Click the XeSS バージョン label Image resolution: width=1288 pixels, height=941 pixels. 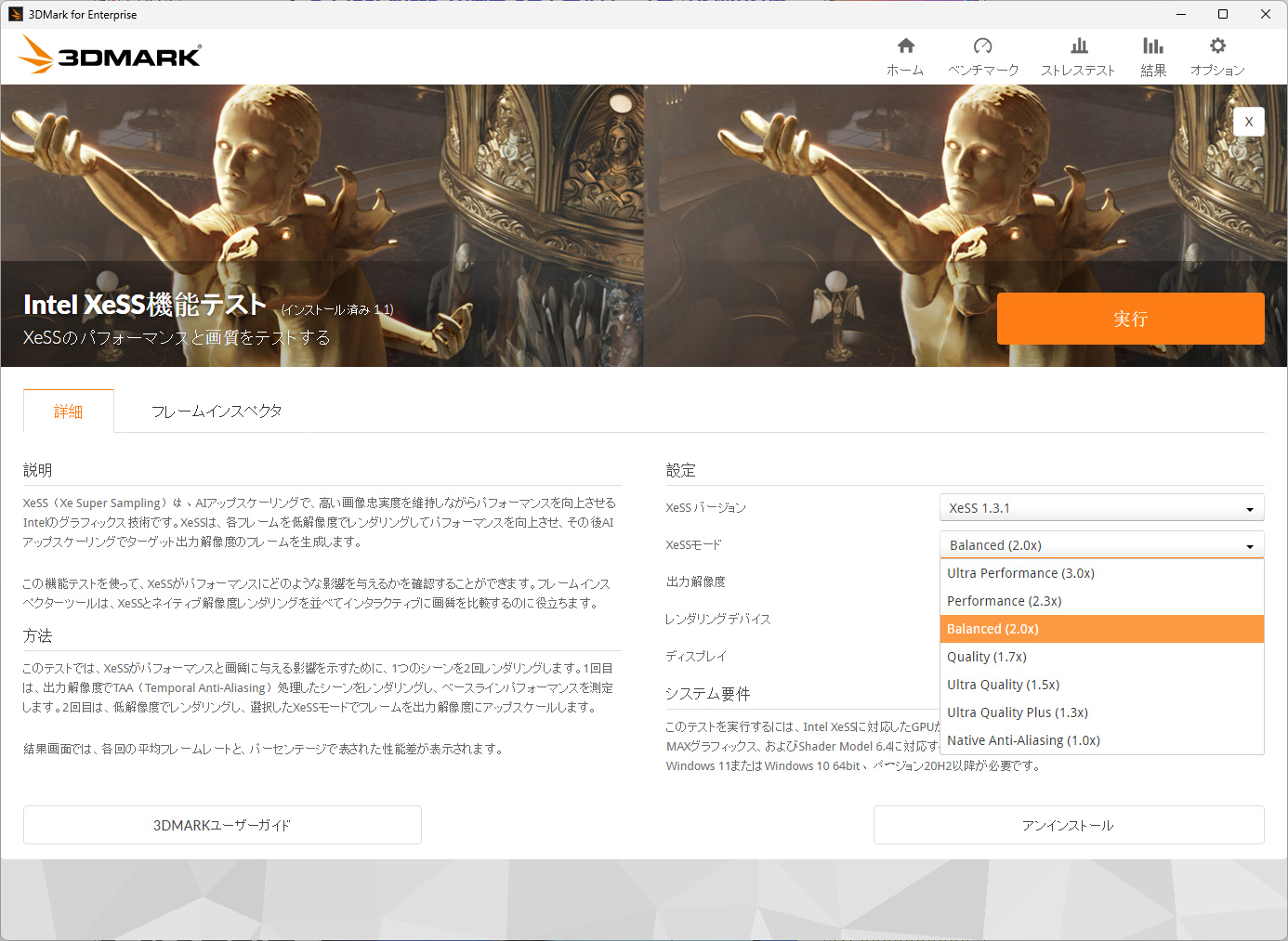705,508
